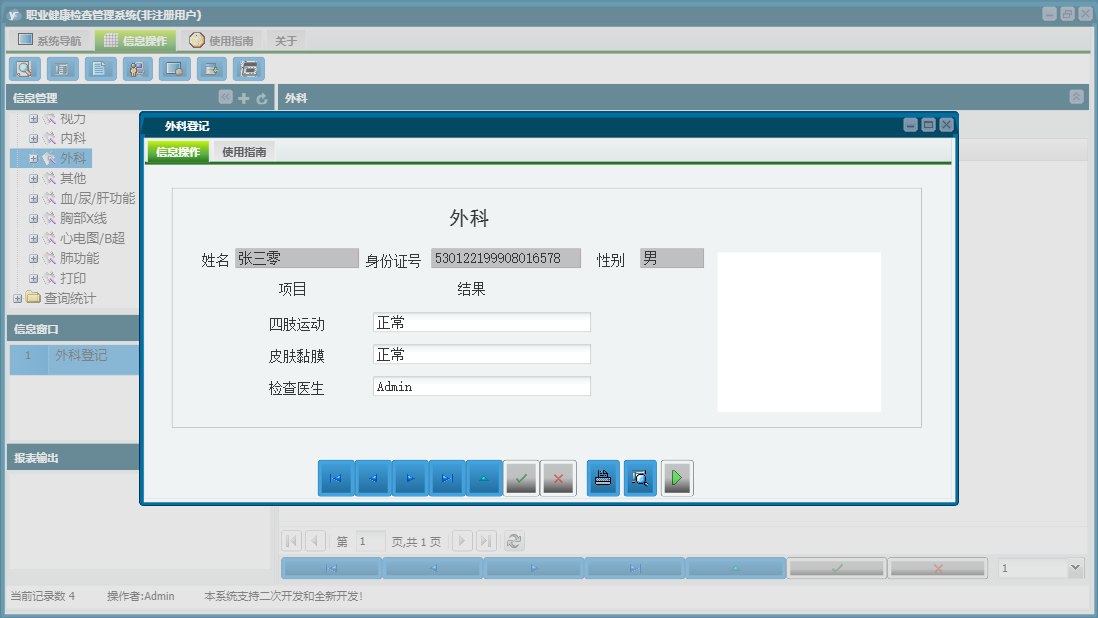1098x618 pixels.
Task: Jump to the last record in the dialog
Action: [x=446, y=478]
